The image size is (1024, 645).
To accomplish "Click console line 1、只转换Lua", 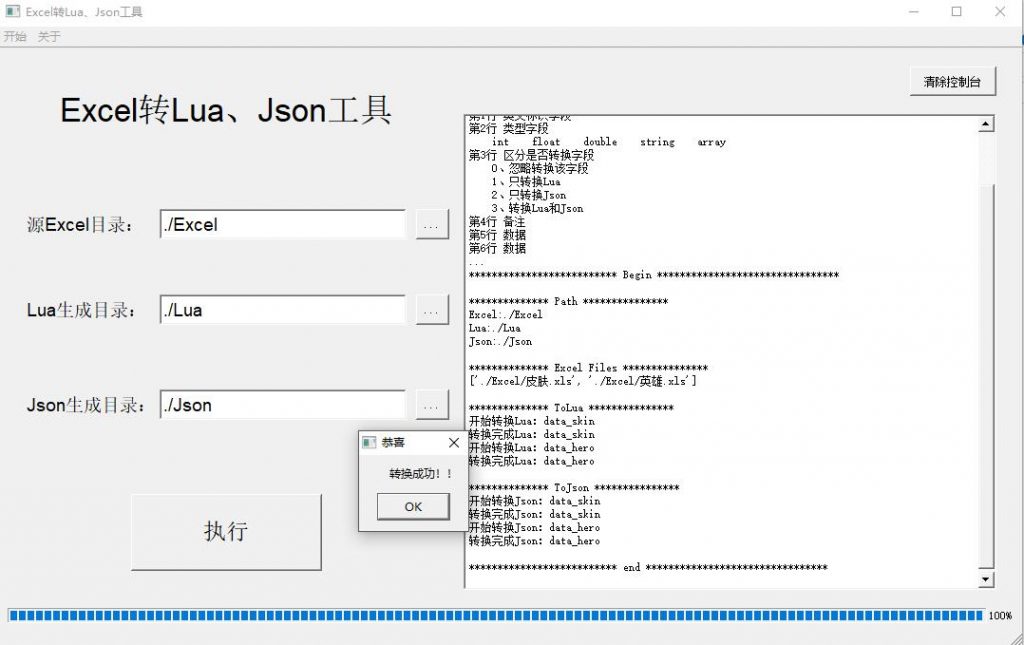I will tap(526, 181).
